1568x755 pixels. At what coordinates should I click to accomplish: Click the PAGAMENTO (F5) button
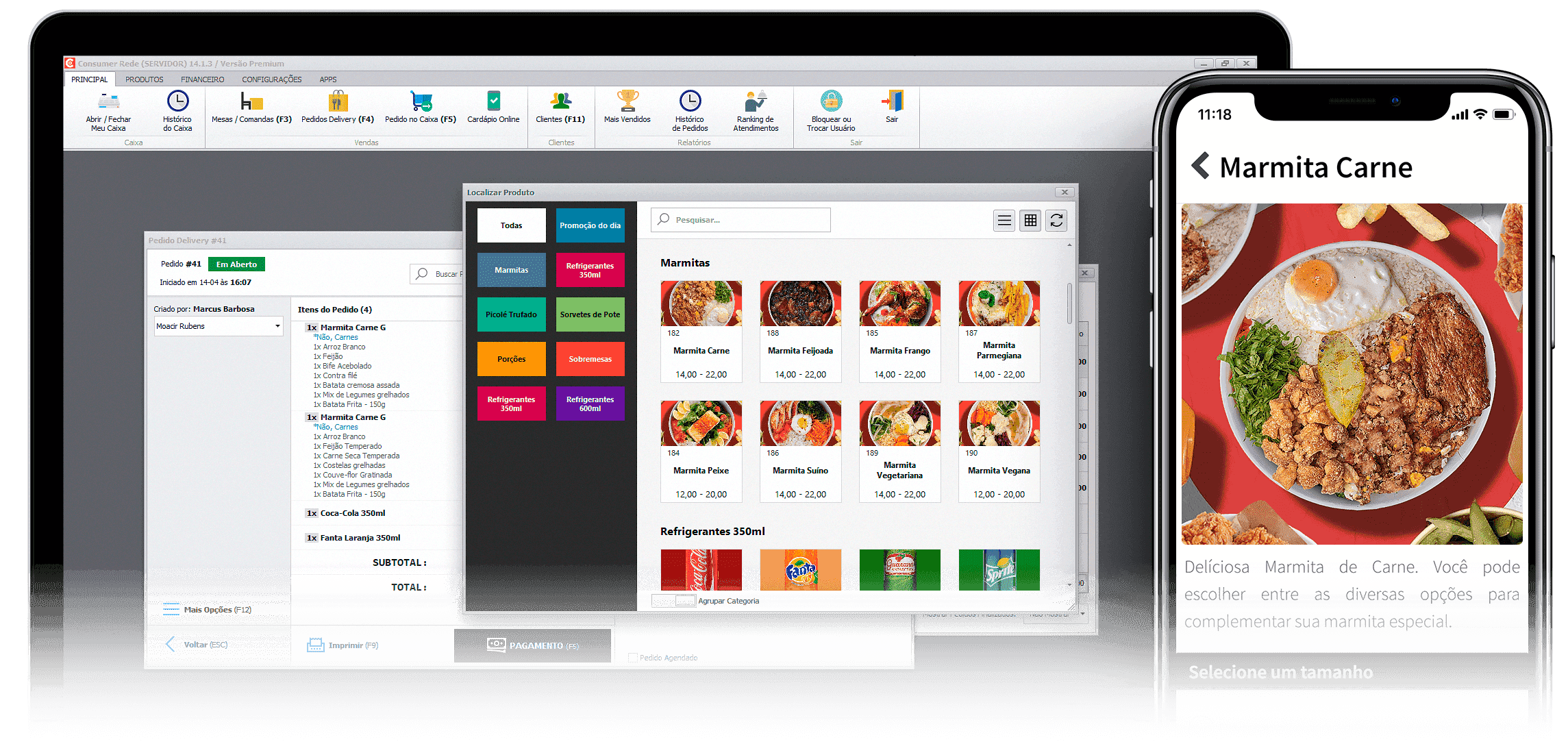[532, 645]
